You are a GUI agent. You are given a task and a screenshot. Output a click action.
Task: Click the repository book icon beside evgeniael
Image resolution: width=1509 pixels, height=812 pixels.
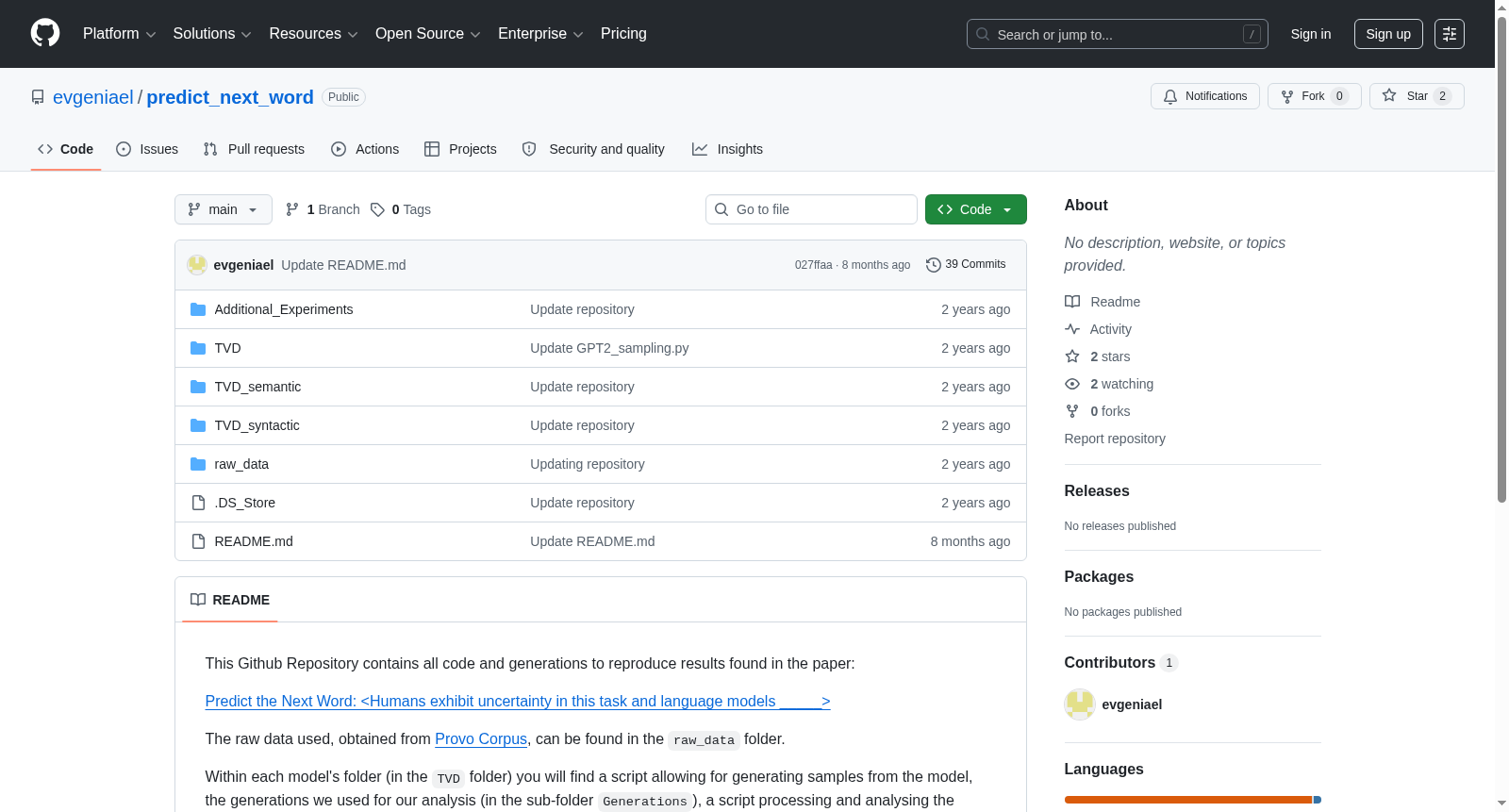[x=38, y=97]
